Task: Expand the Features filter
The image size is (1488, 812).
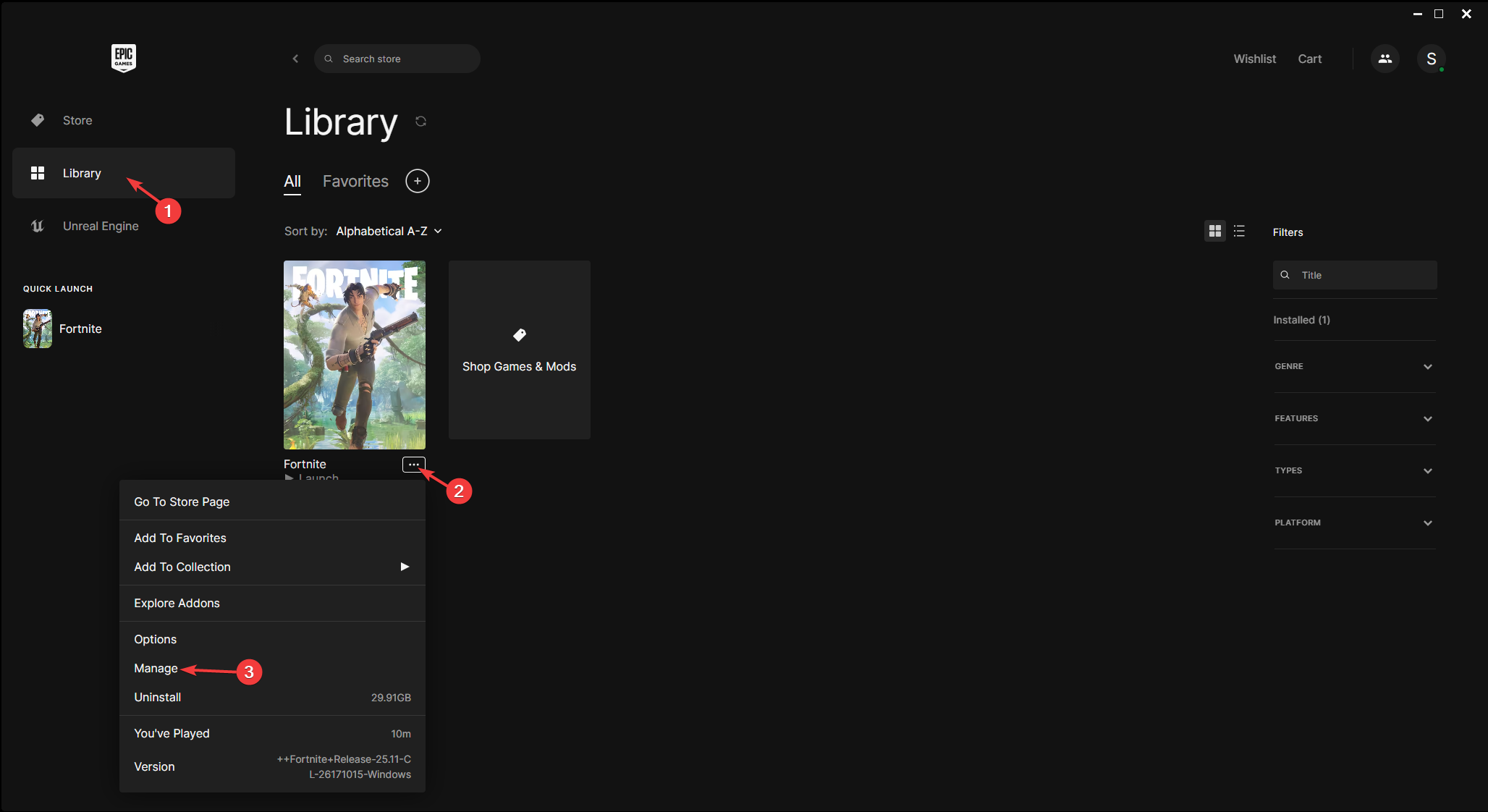Action: [1355, 418]
